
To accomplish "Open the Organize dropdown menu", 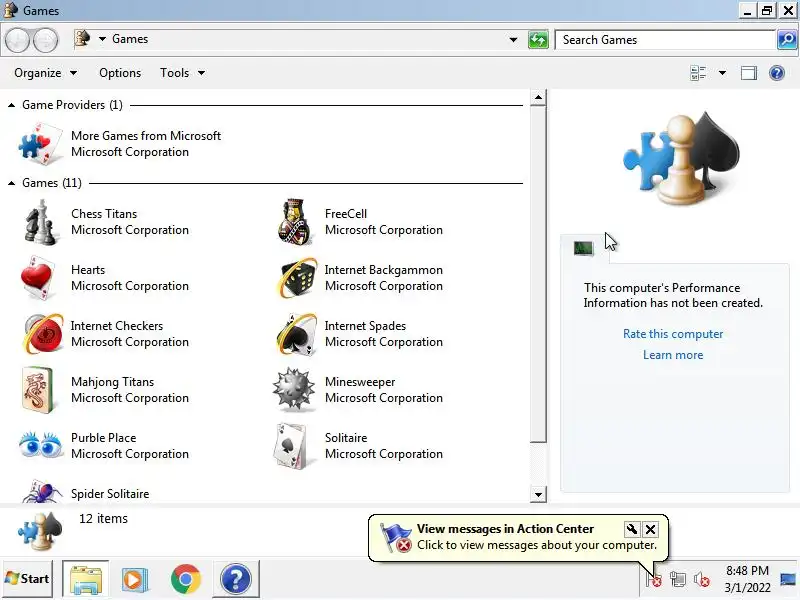I will [45, 73].
